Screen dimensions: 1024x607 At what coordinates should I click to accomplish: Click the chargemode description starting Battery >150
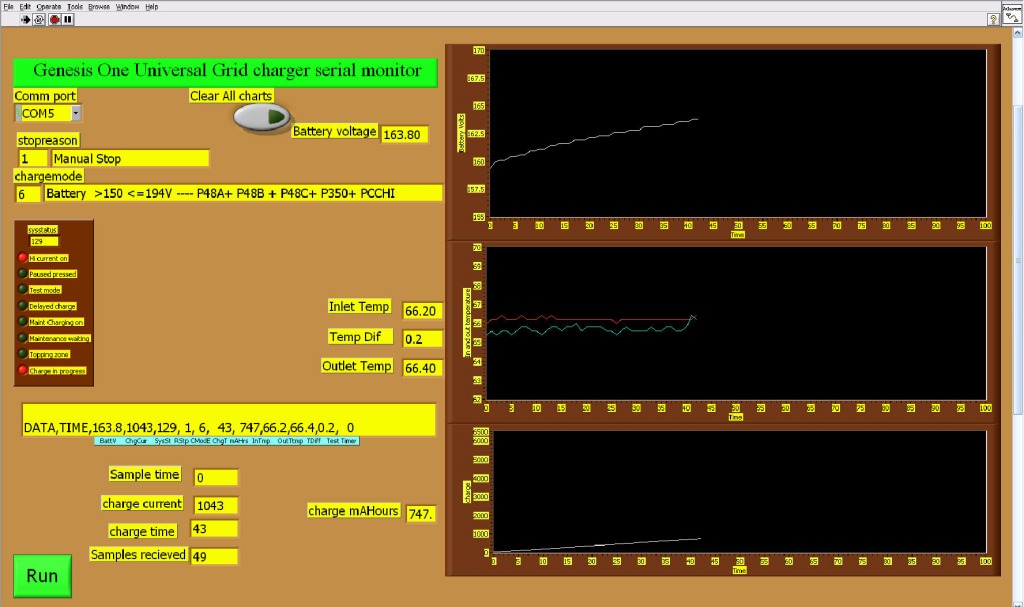click(243, 193)
